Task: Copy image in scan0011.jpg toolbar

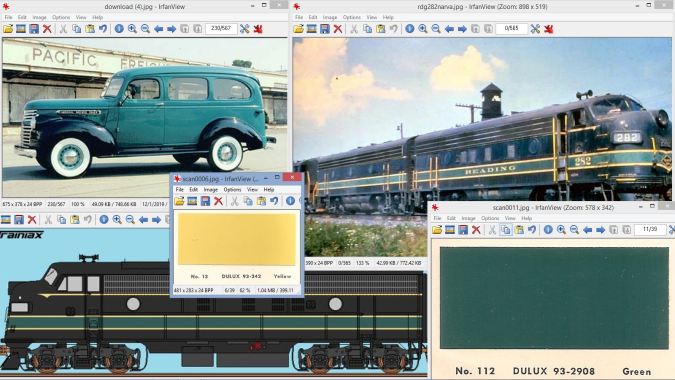Action: 506,230
